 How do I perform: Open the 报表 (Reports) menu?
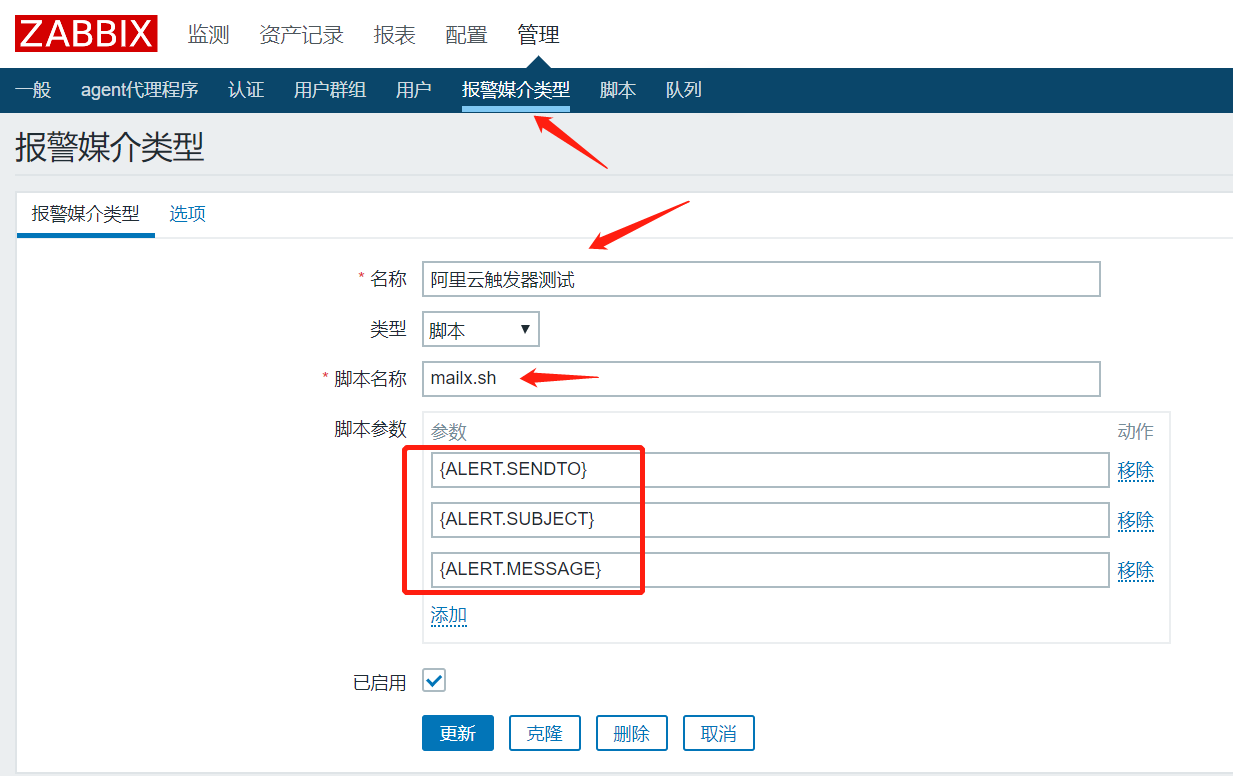pyautogui.click(x=394, y=33)
